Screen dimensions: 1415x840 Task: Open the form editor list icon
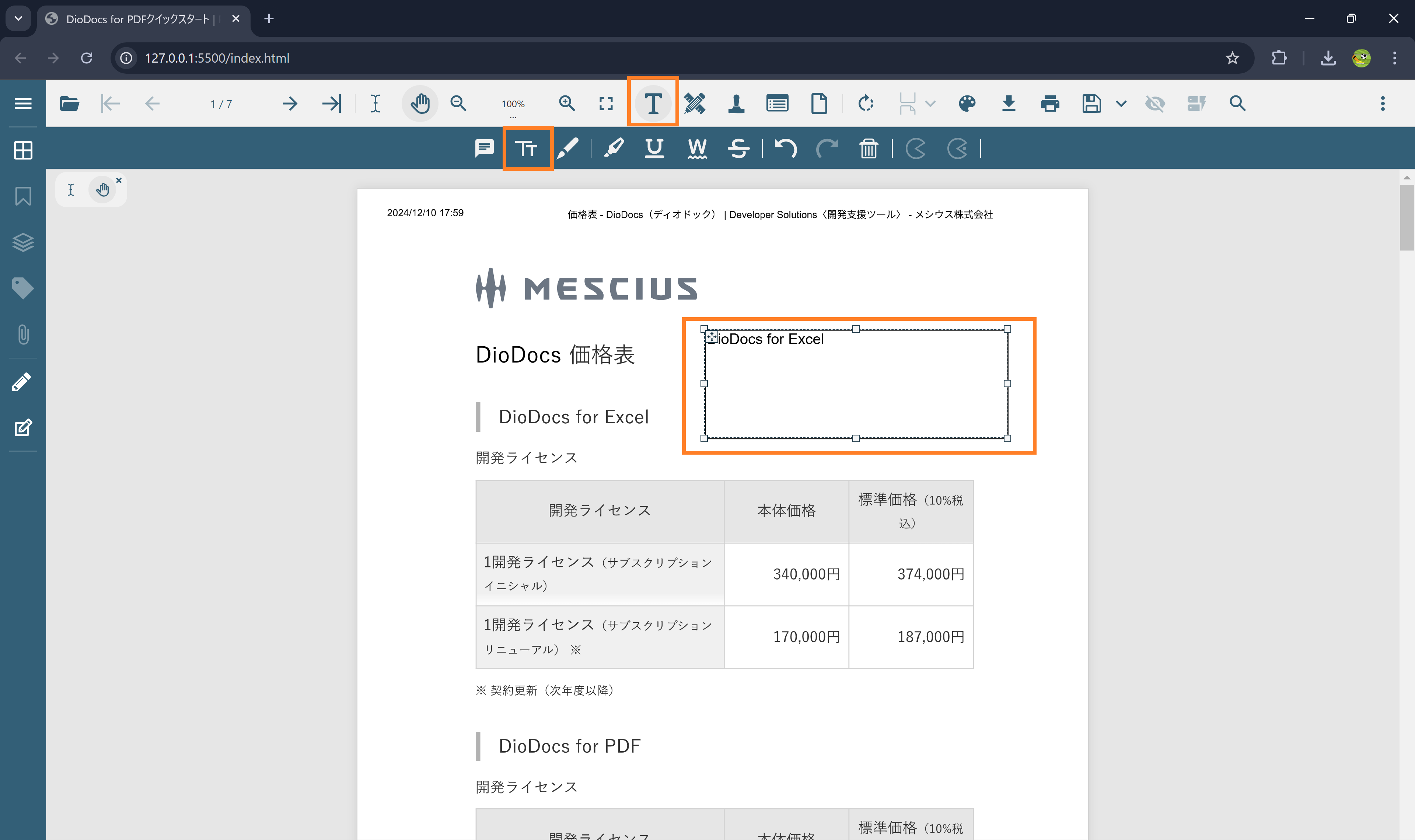(x=778, y=104)
